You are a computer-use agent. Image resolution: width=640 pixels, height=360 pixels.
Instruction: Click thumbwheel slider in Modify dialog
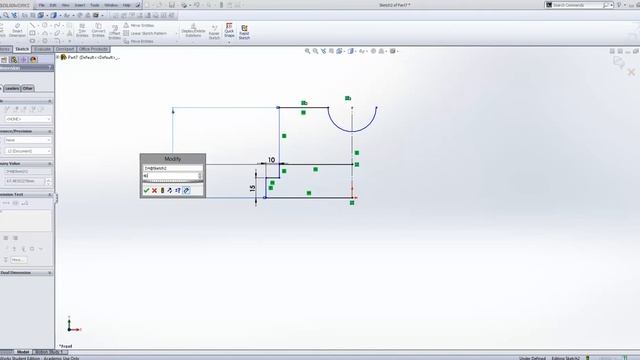[172, 182]
